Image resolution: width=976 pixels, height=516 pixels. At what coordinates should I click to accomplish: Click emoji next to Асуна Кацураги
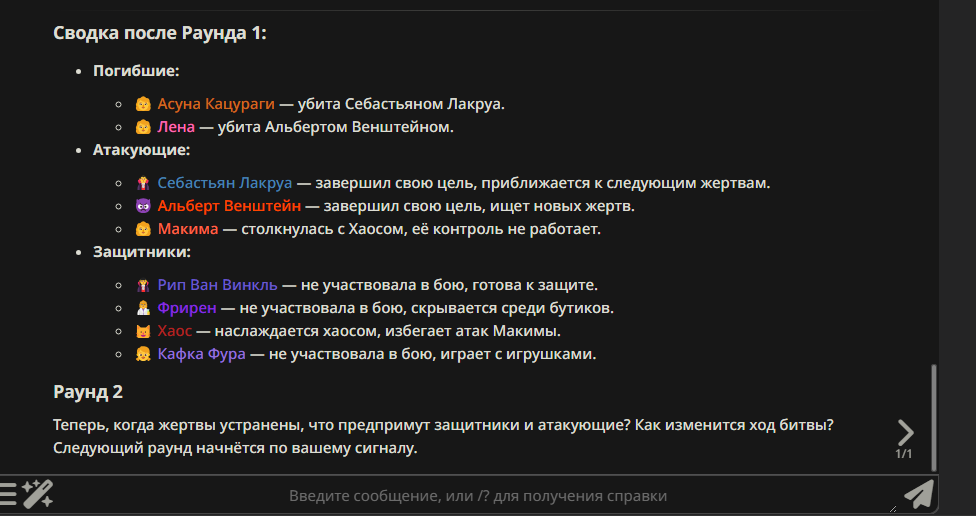click(143, 104)
